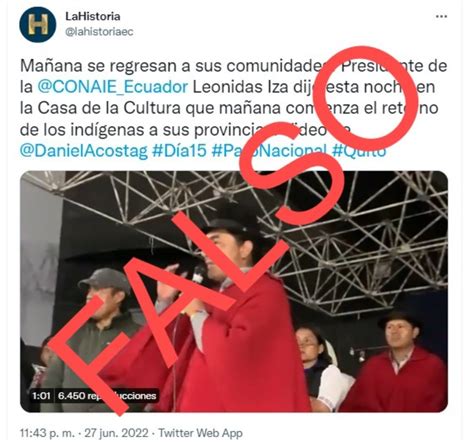Click the 27 jun. 2022 date
The image size is (474, 442).
coord(116,433)
